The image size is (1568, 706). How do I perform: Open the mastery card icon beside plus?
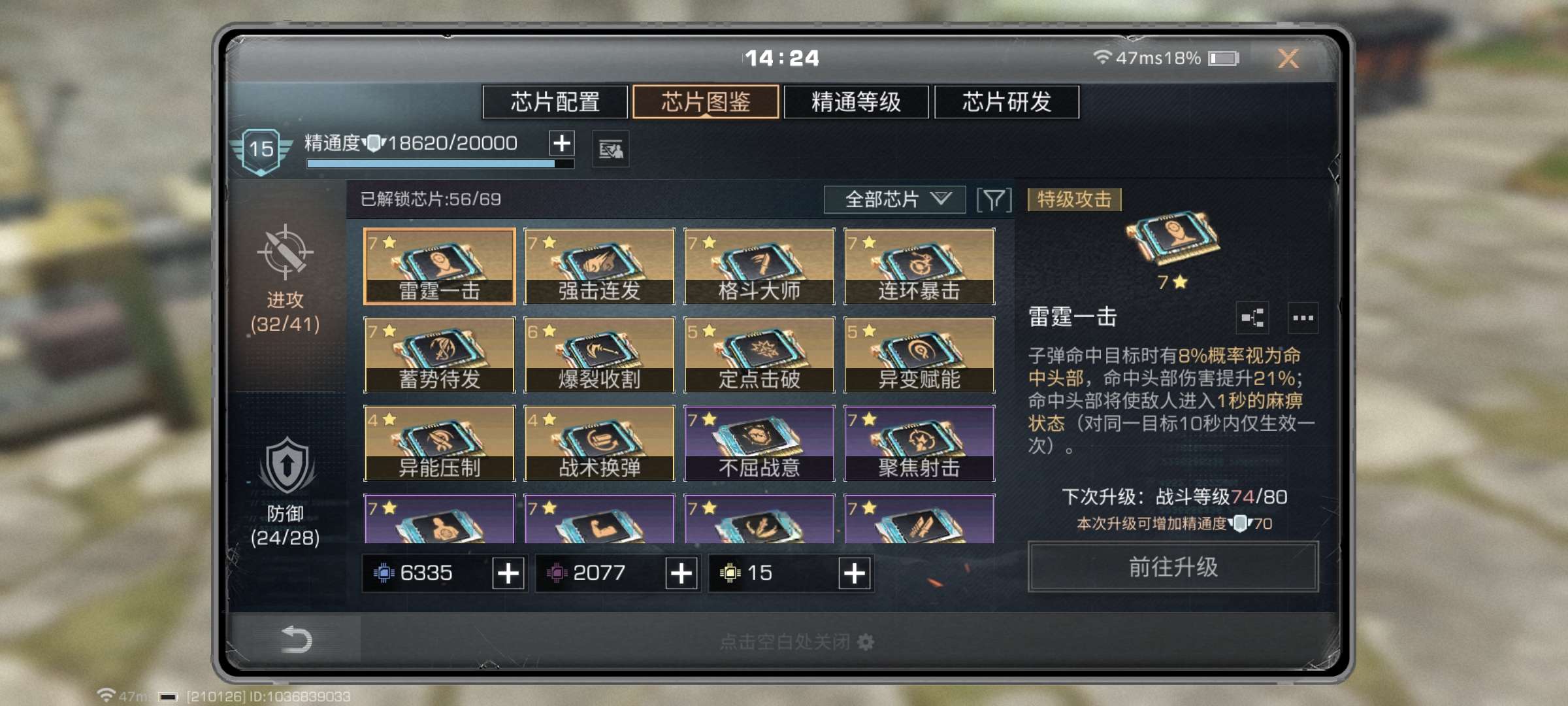pyautogui.click(x=611, y=150)
